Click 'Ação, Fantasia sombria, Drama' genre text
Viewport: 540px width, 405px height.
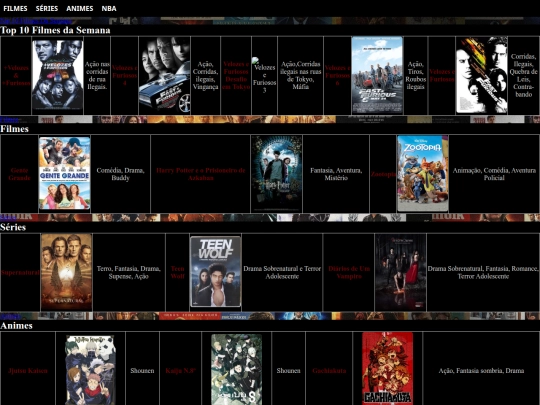pos(481,371)
